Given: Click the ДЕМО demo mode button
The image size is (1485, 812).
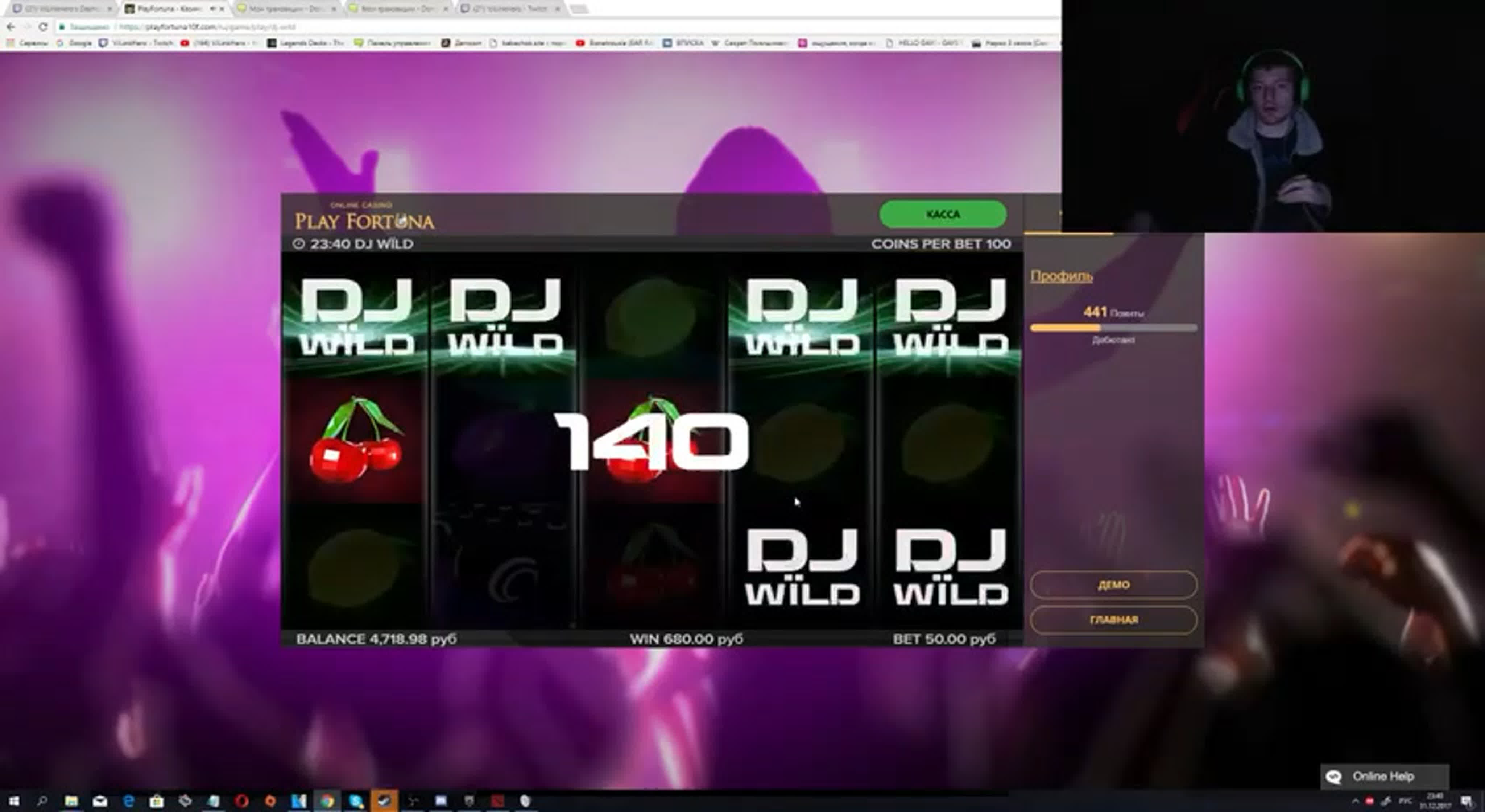Looking at the screenshot, I should tap(1113, 585).
